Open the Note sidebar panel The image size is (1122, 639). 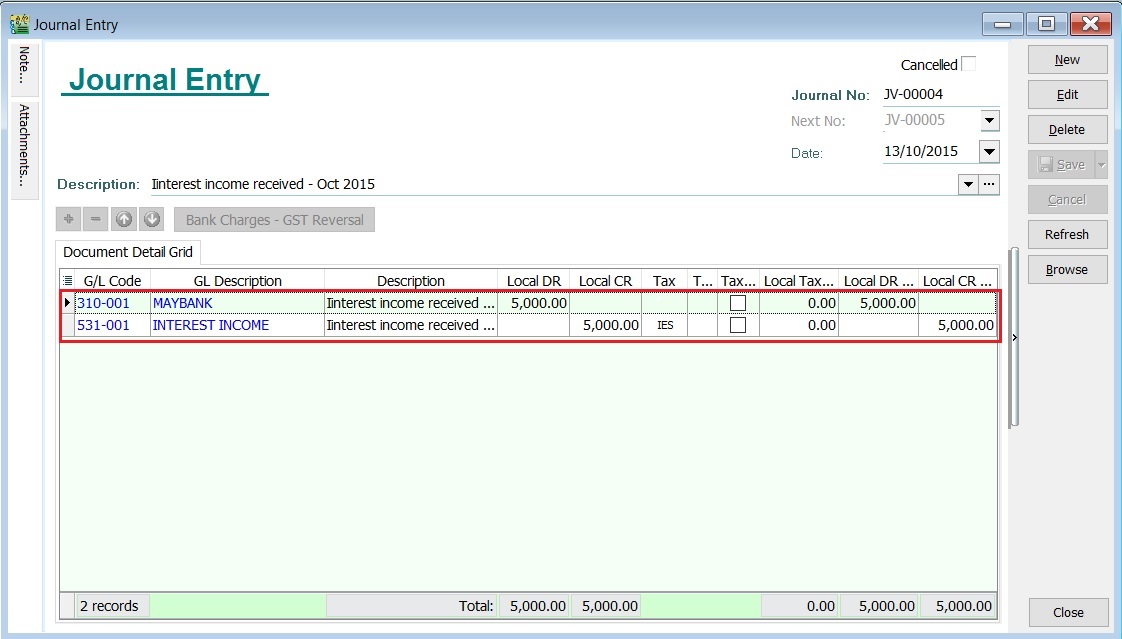coord(22,66)
